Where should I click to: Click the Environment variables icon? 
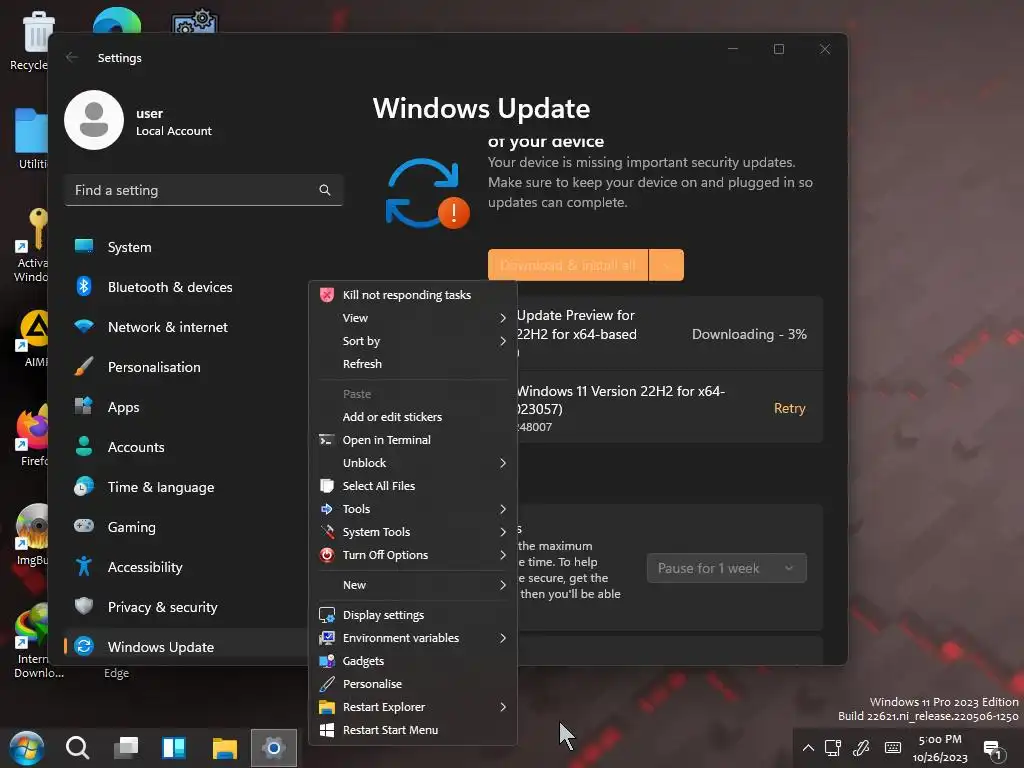point(327,638)
